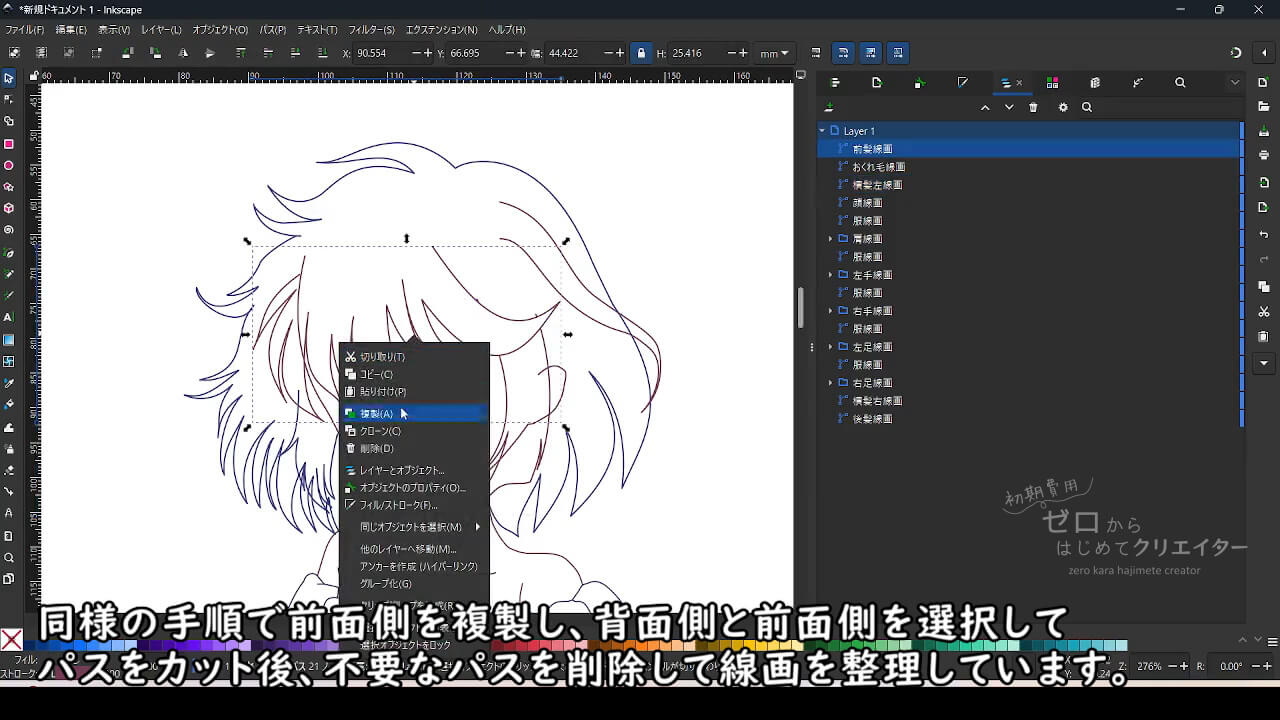Click グループ化(G) in context menu
The width and height of the screenshot is (1280, 720).
coord(385,584)
